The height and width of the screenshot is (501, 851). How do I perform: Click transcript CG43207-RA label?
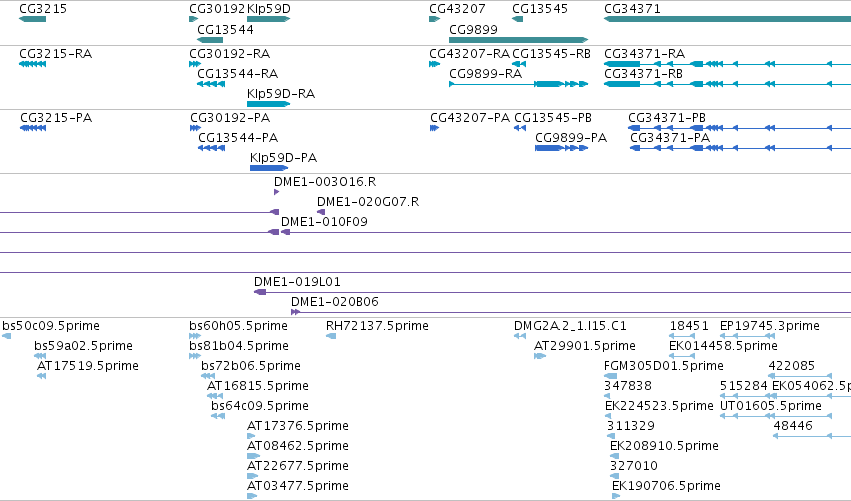coord(469,54)
